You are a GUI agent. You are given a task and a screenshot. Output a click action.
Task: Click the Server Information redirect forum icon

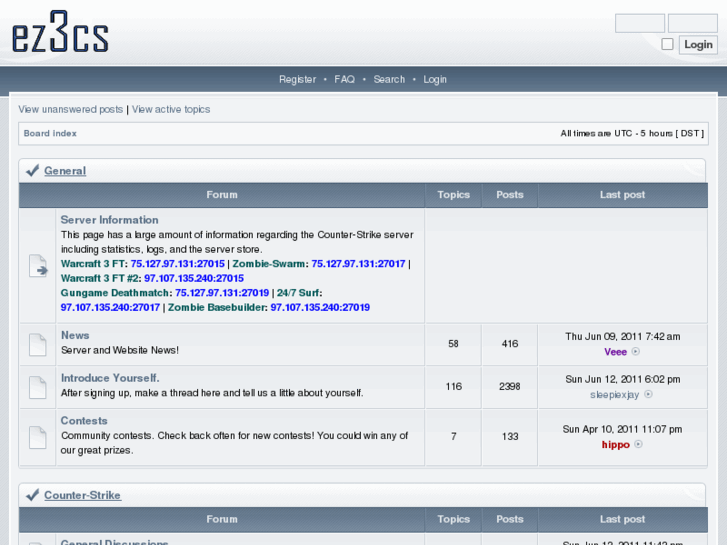[x=38, y=266]
